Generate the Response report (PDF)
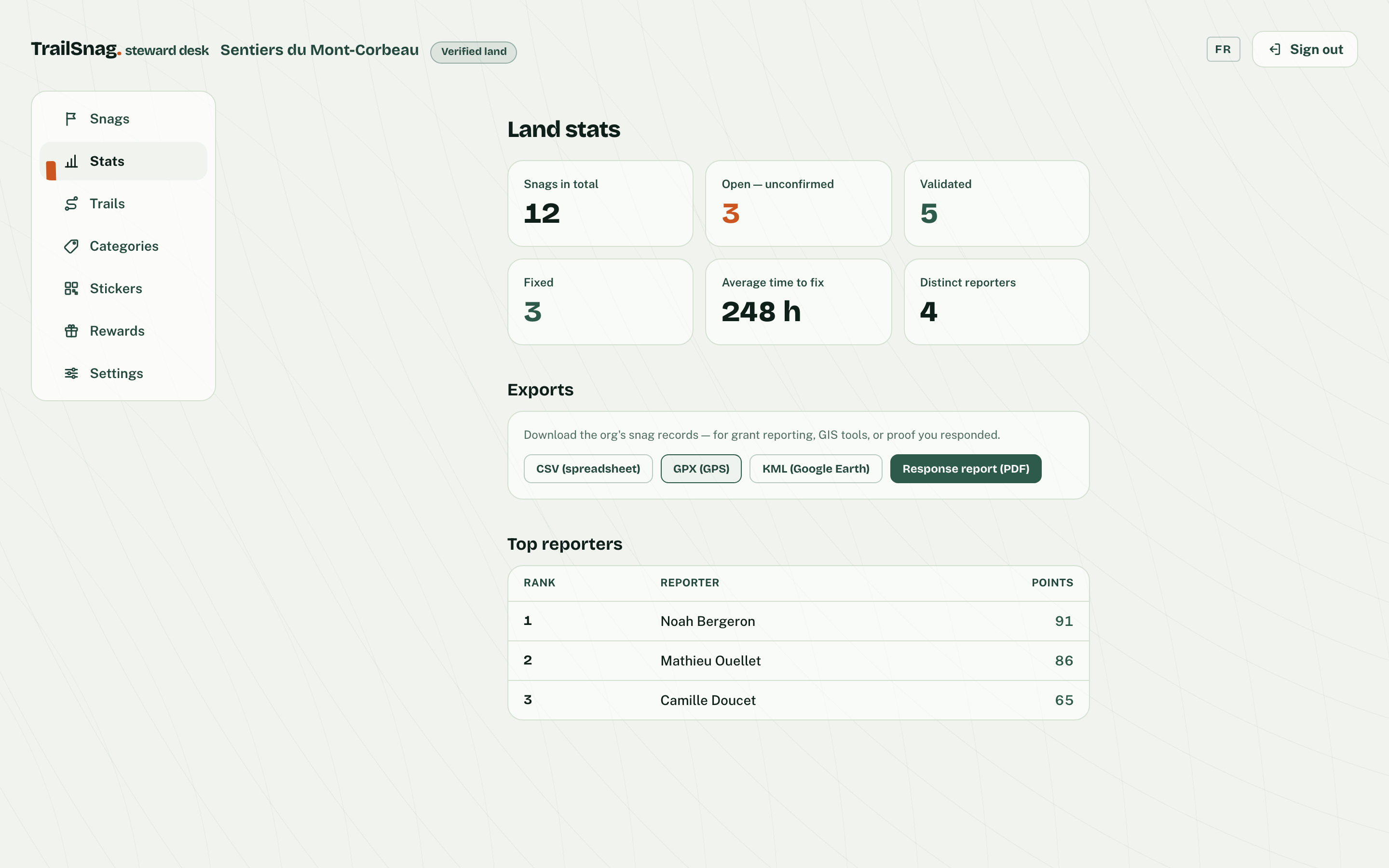This screenshot has height=868, width=1389. [x=966, y=469]
